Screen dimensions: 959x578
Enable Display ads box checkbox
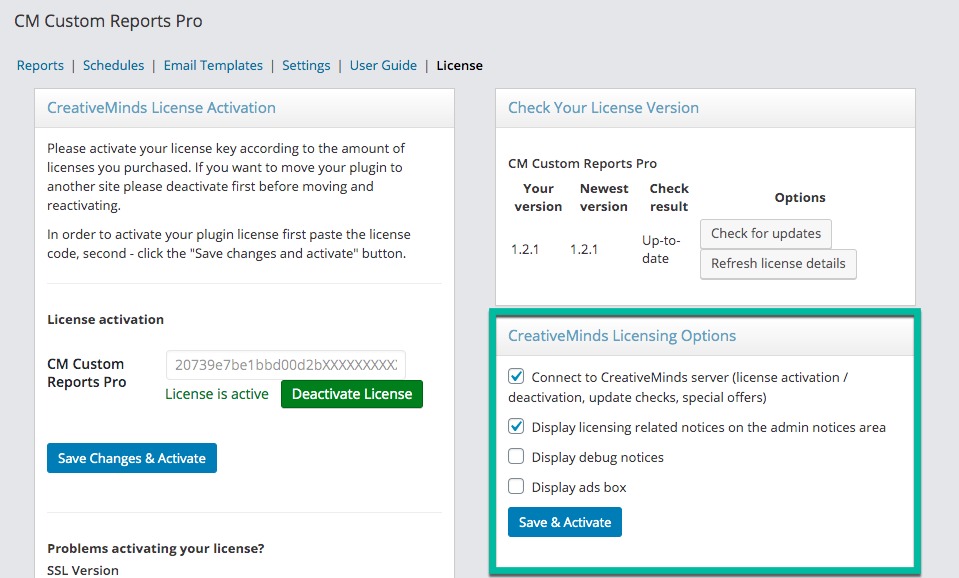pyautogui.click(x=516, y=486)
